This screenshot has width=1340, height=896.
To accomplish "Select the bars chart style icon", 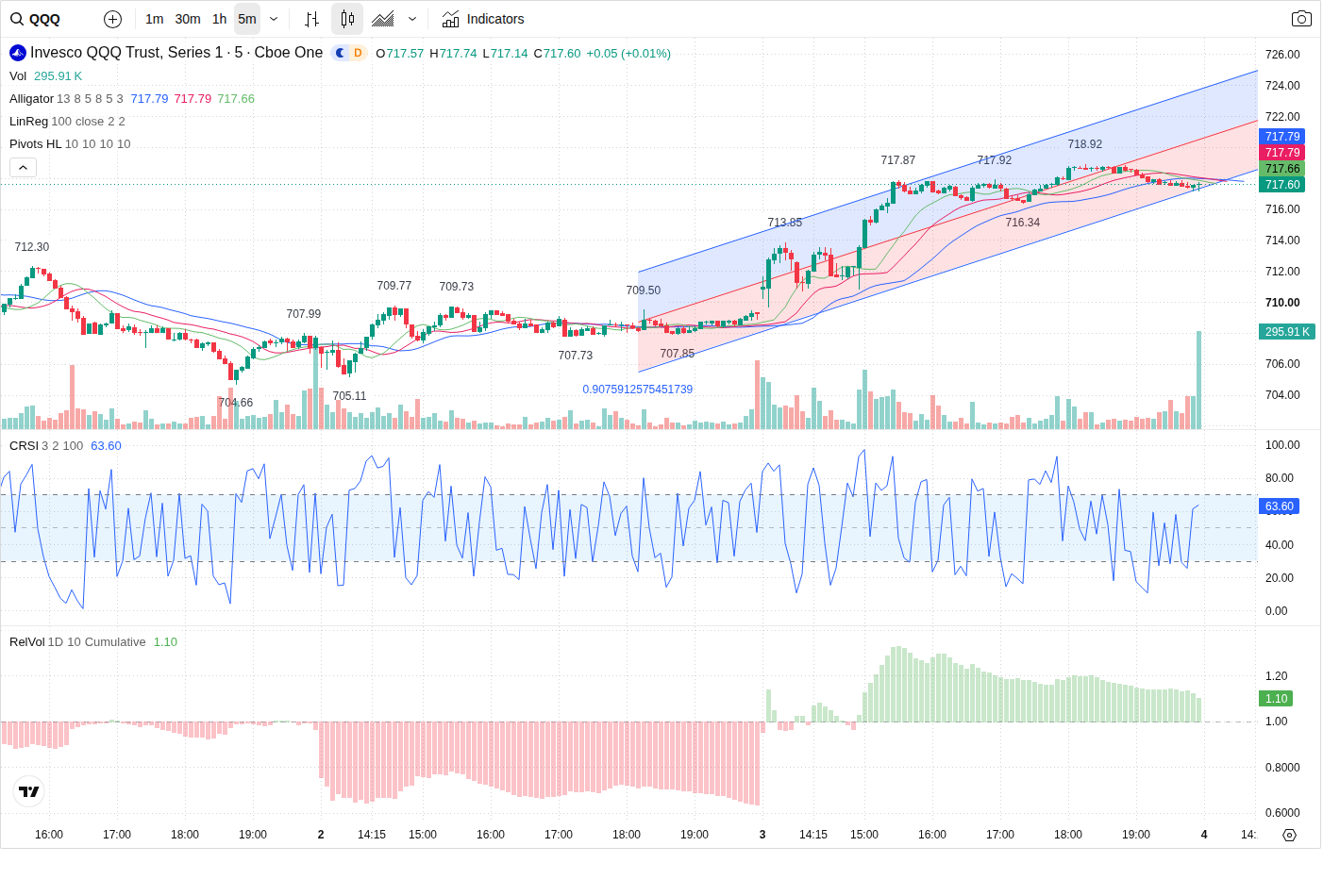I will pyautogui.click(x=312, y=19).
